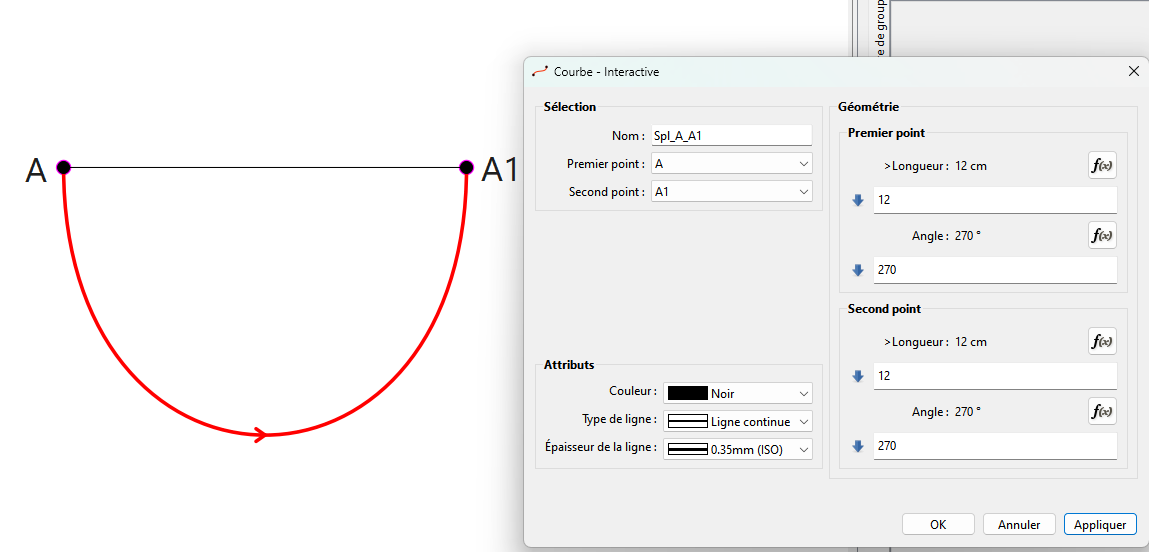Open the Premier point dropdown

(x=731, y=164)
